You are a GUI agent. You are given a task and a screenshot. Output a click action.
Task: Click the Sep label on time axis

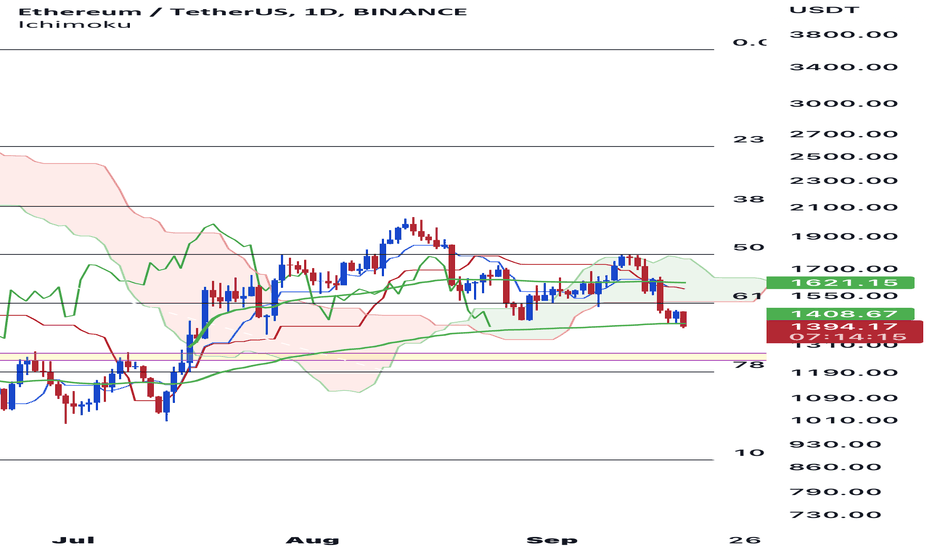pos(552,540)
